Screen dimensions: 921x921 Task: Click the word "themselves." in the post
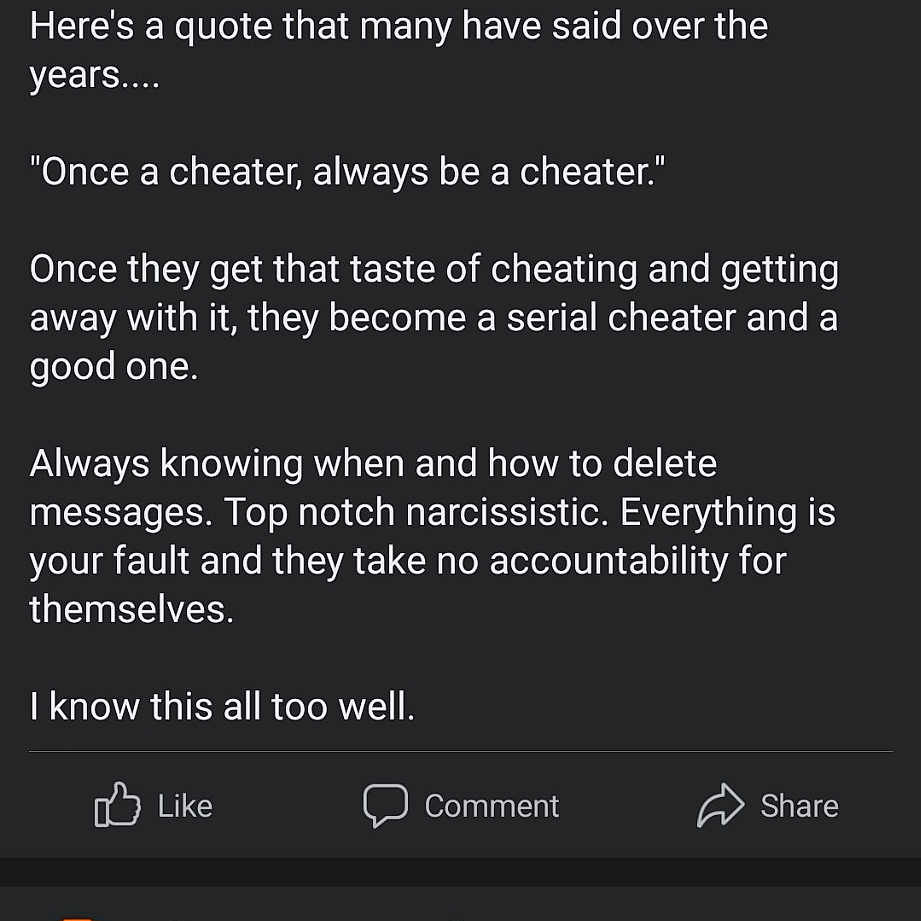point(131,609)
